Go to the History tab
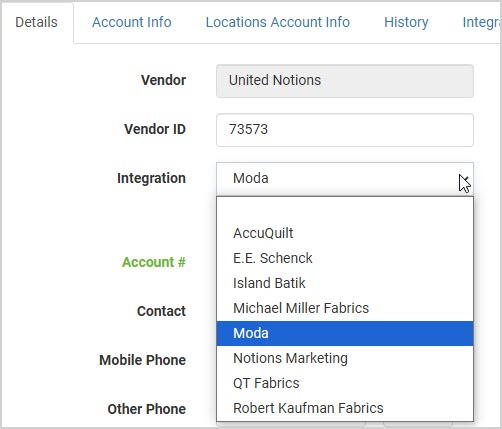Image resolution: width=502 pixels, height=429 pixels. pos(406,22)
